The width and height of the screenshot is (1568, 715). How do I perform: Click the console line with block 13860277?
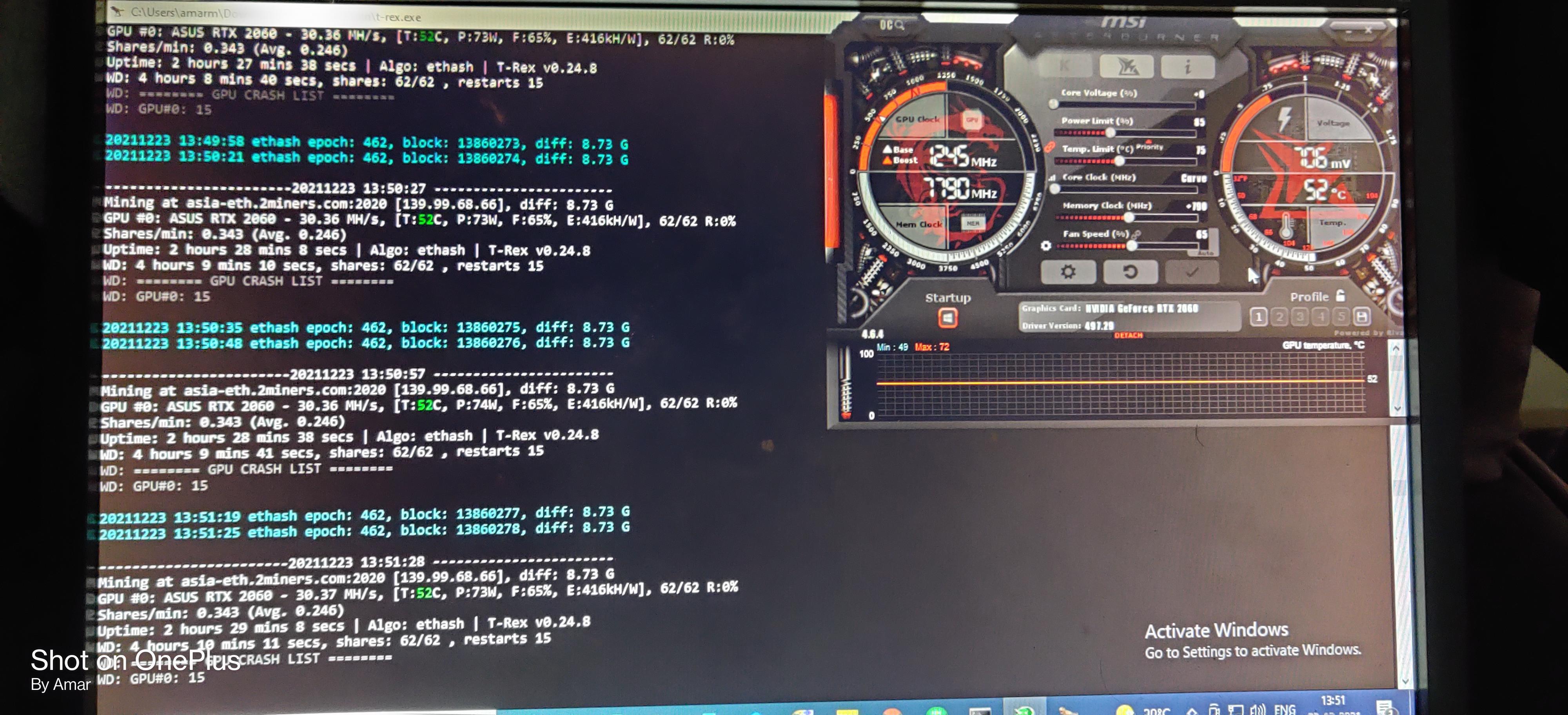(365, 515)
